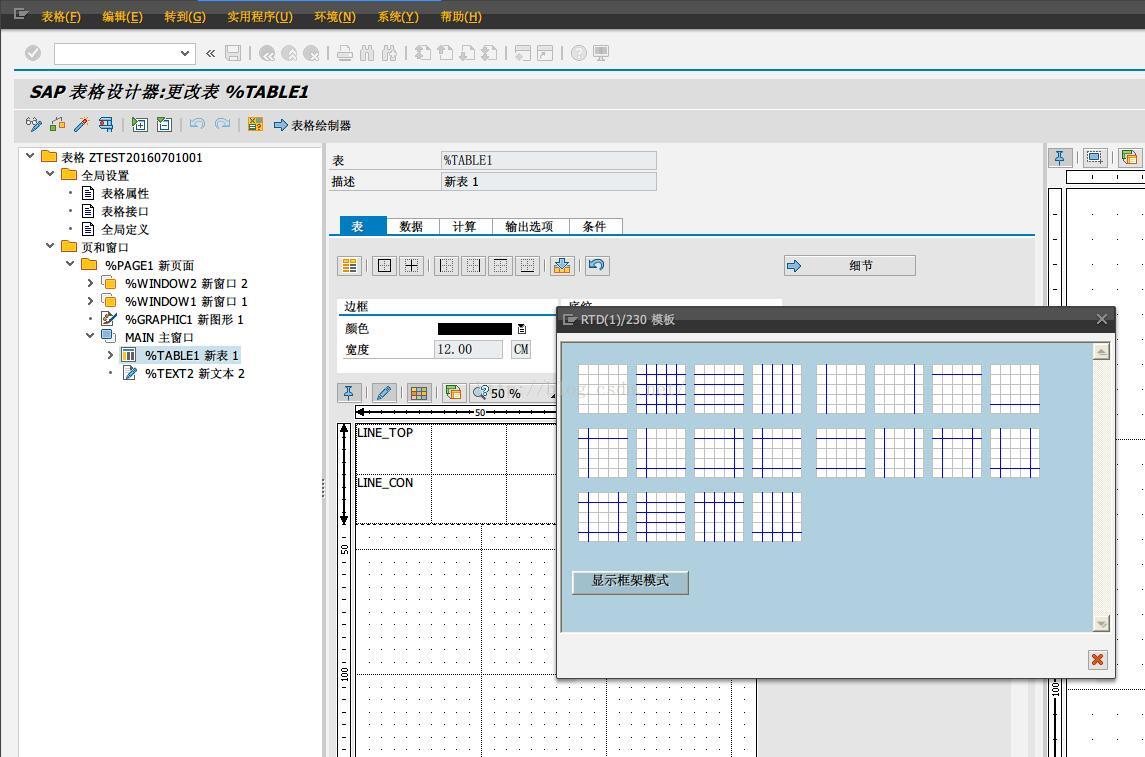
Task: Click the display/change glasses-pencil icon
Action: pos(34,124)
